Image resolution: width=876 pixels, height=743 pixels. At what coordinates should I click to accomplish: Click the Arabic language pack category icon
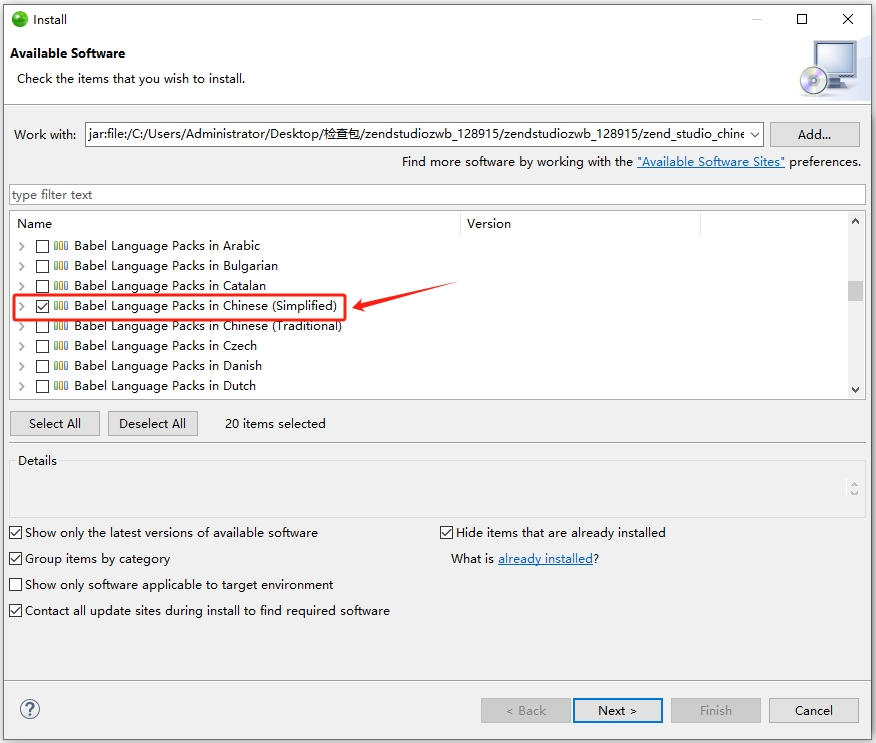click(x=61, y=246)
